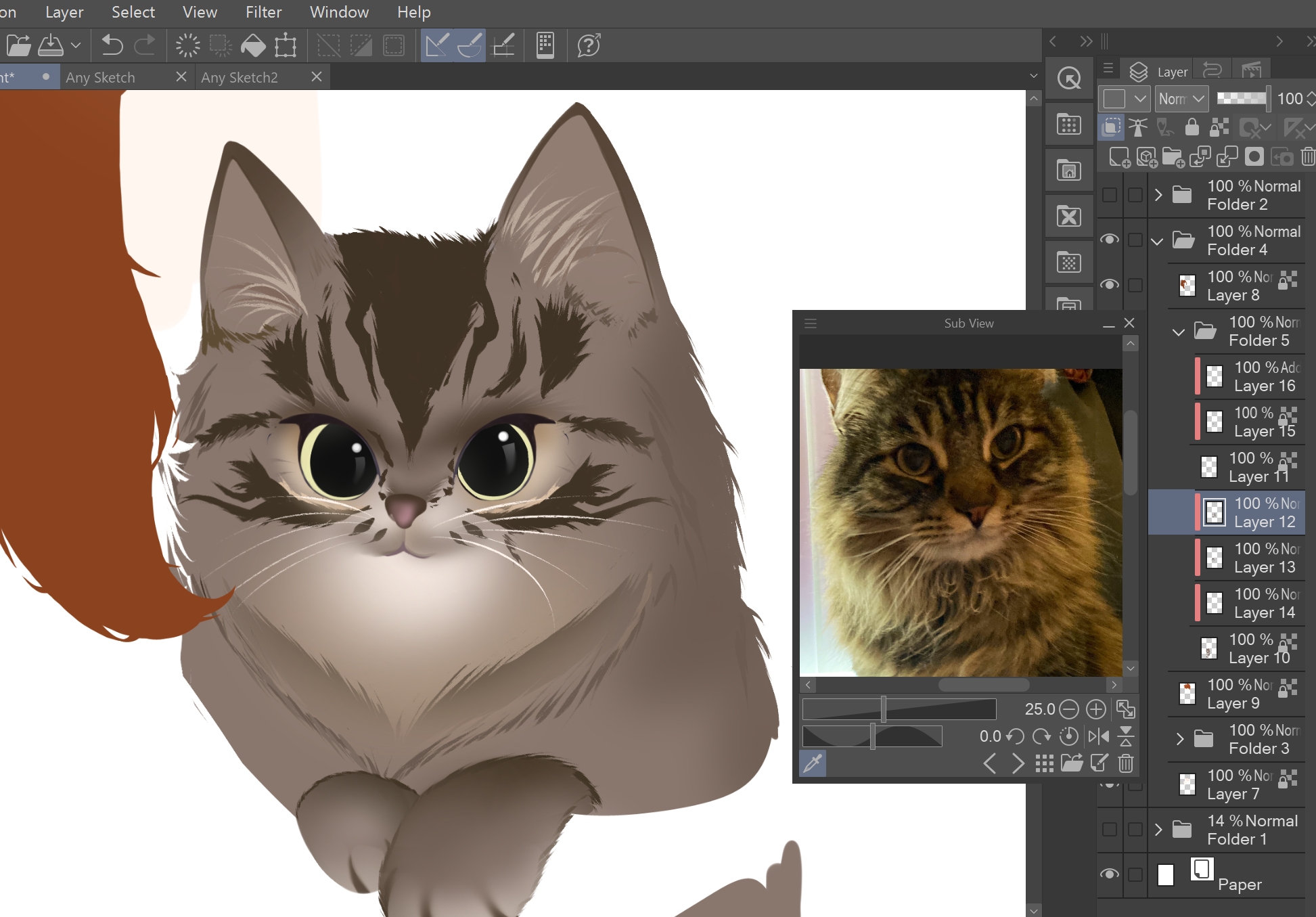Click the Fill bucket toolbar icon
Screen dimensions: 1316x917
[x=253, y=45]
